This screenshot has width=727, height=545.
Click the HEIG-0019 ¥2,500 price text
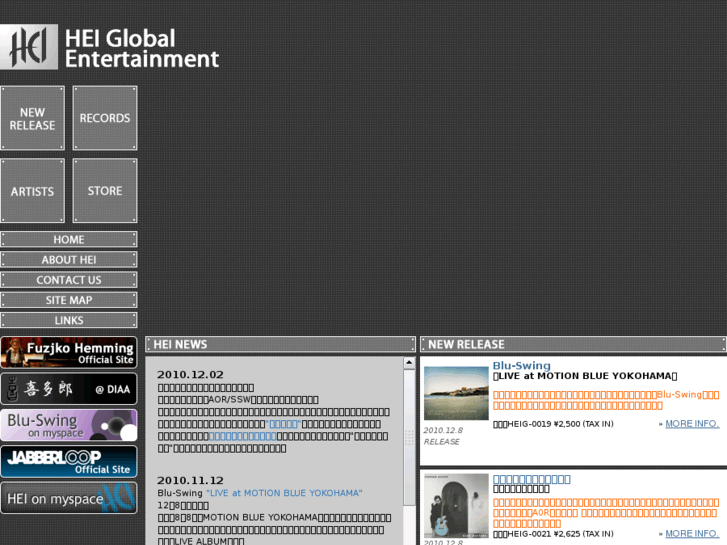[553, 424]
